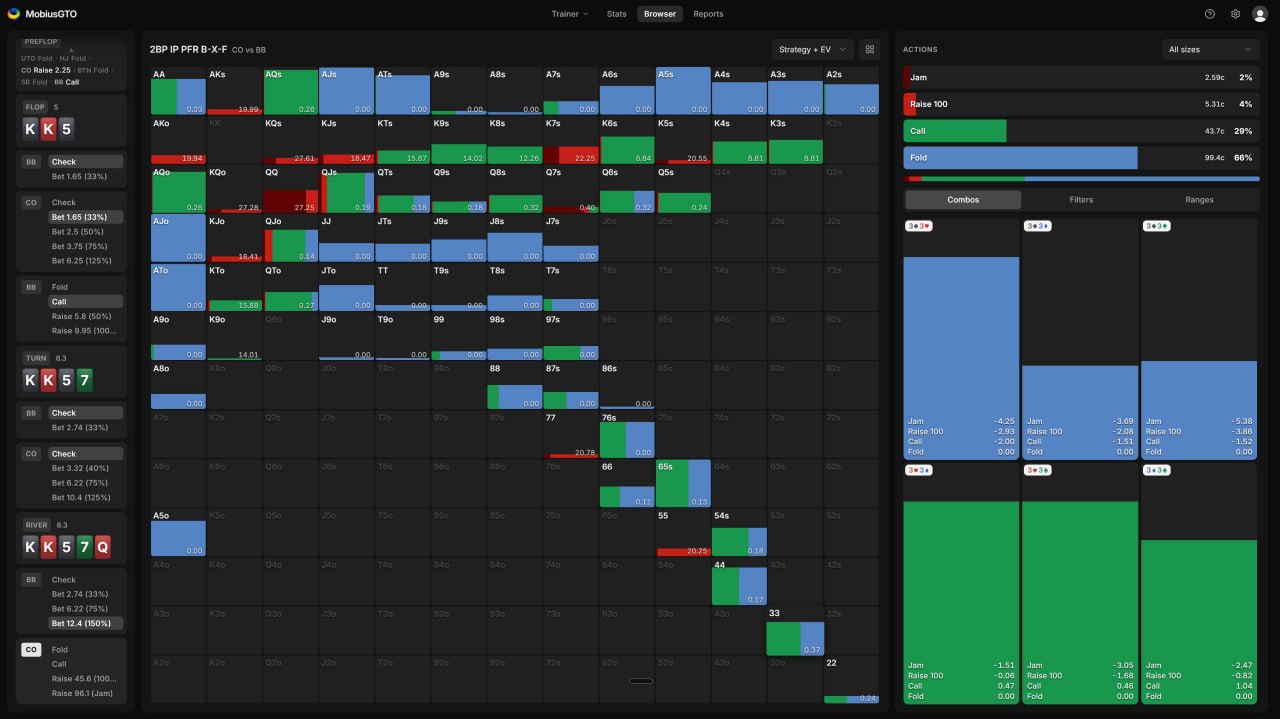Screen dimensions: 1280x719
Task: Expand the Trainer menu
Action: pos(570,14)
